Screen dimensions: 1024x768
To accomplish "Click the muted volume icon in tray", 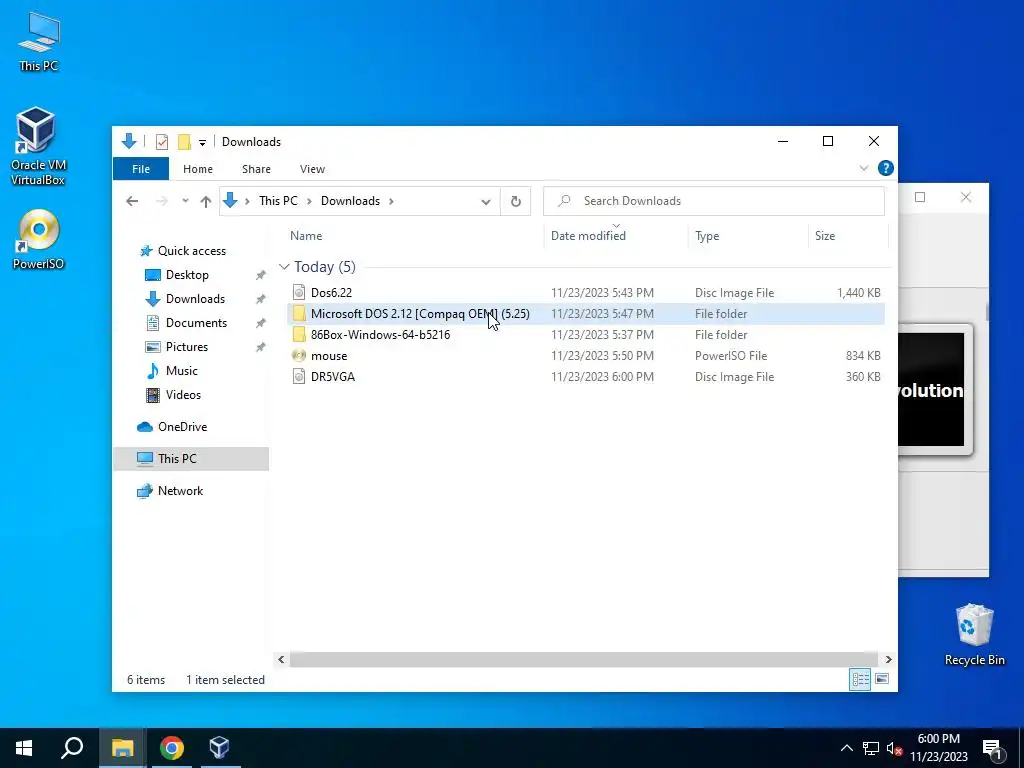I will click(894, 748).
